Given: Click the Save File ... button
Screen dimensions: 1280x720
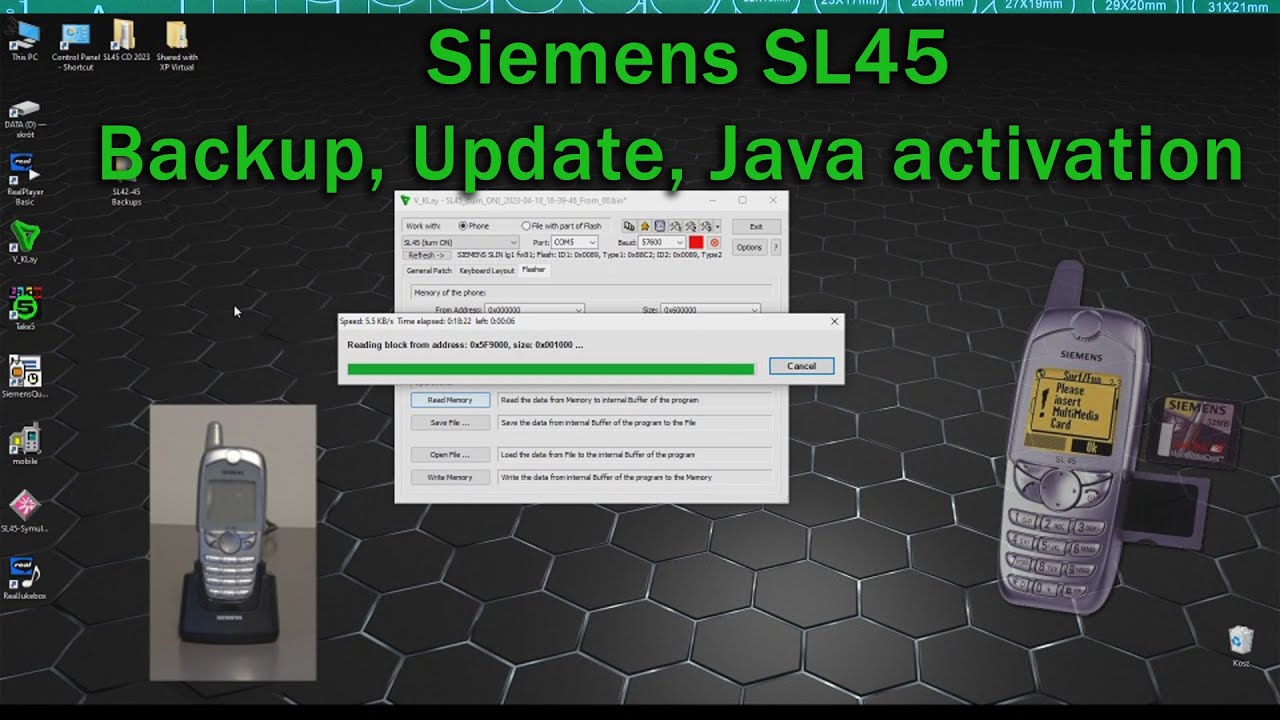Looking at the screenshot, I should point(450,423).
